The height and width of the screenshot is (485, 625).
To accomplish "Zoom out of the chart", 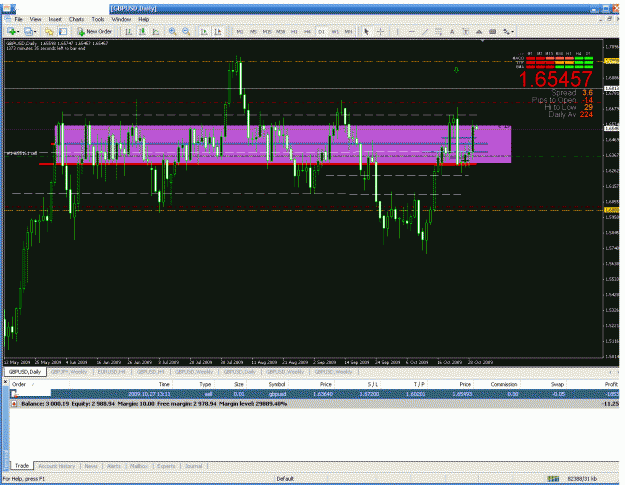I will pyautogui.click(x=186, y=31).
